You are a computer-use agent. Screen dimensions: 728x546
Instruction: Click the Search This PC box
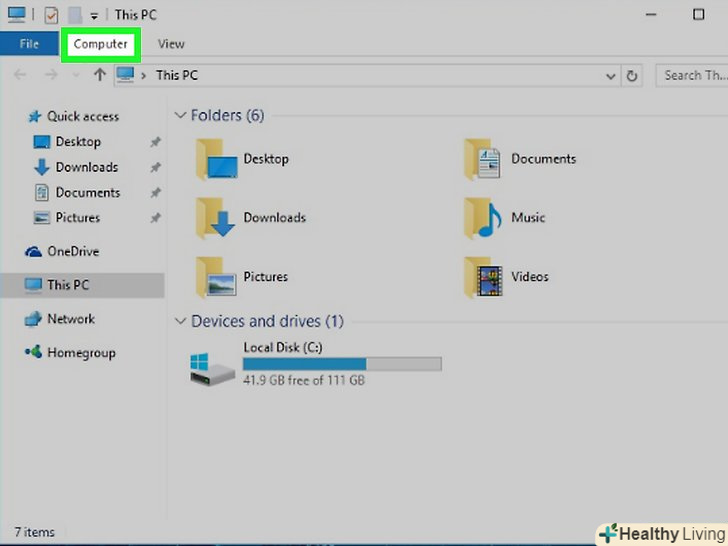coord(692,75)
